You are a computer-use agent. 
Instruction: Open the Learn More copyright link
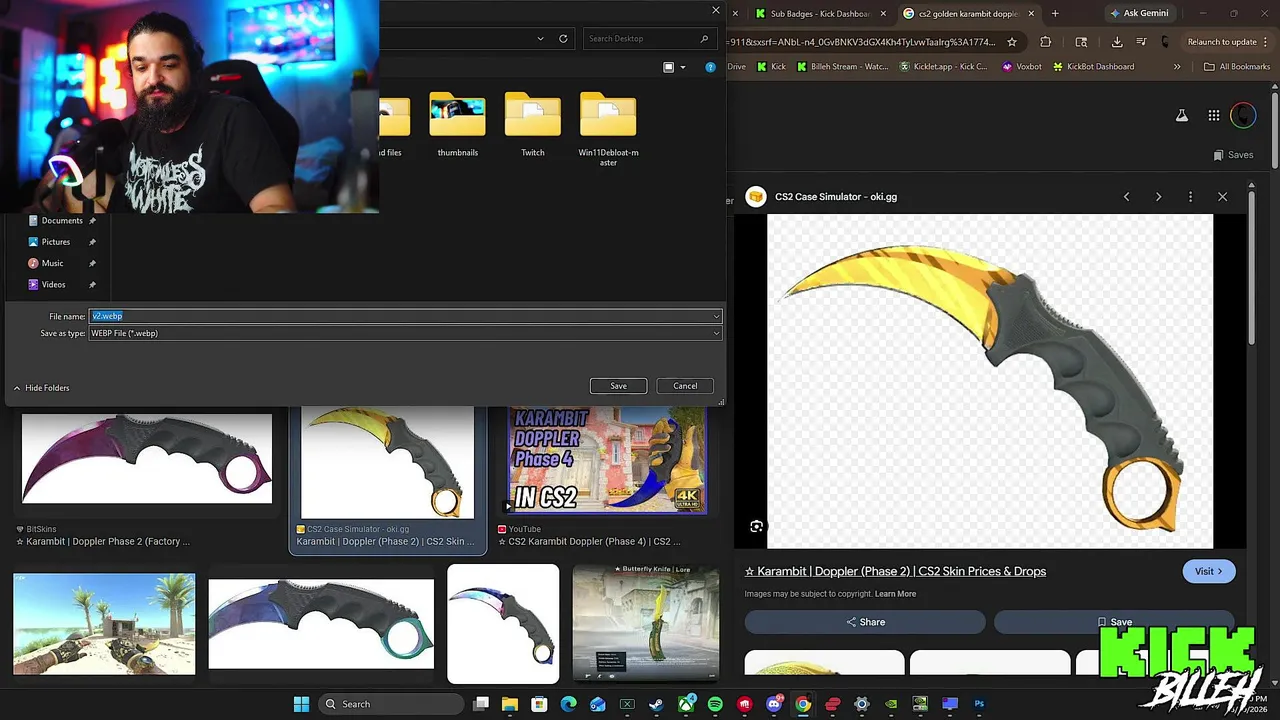(895, 594)
